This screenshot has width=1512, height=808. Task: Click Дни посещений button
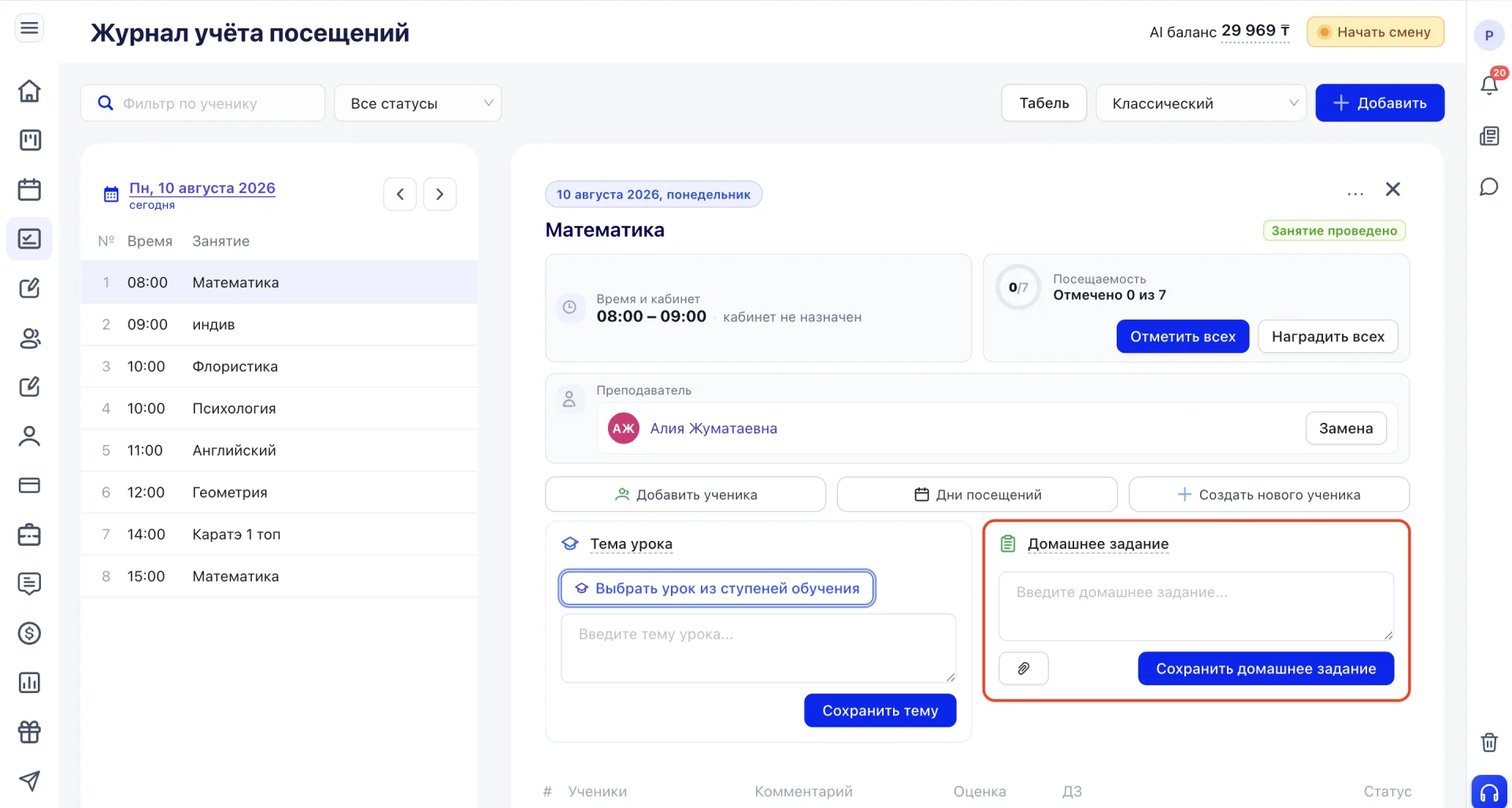click(977, 495)
